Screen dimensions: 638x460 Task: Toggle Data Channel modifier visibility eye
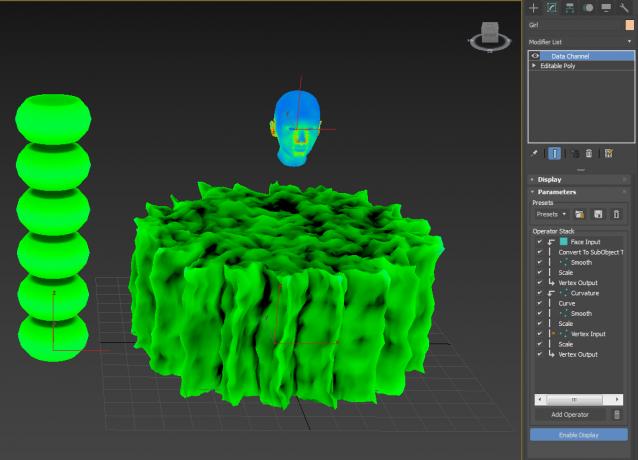tap(535, 56)
